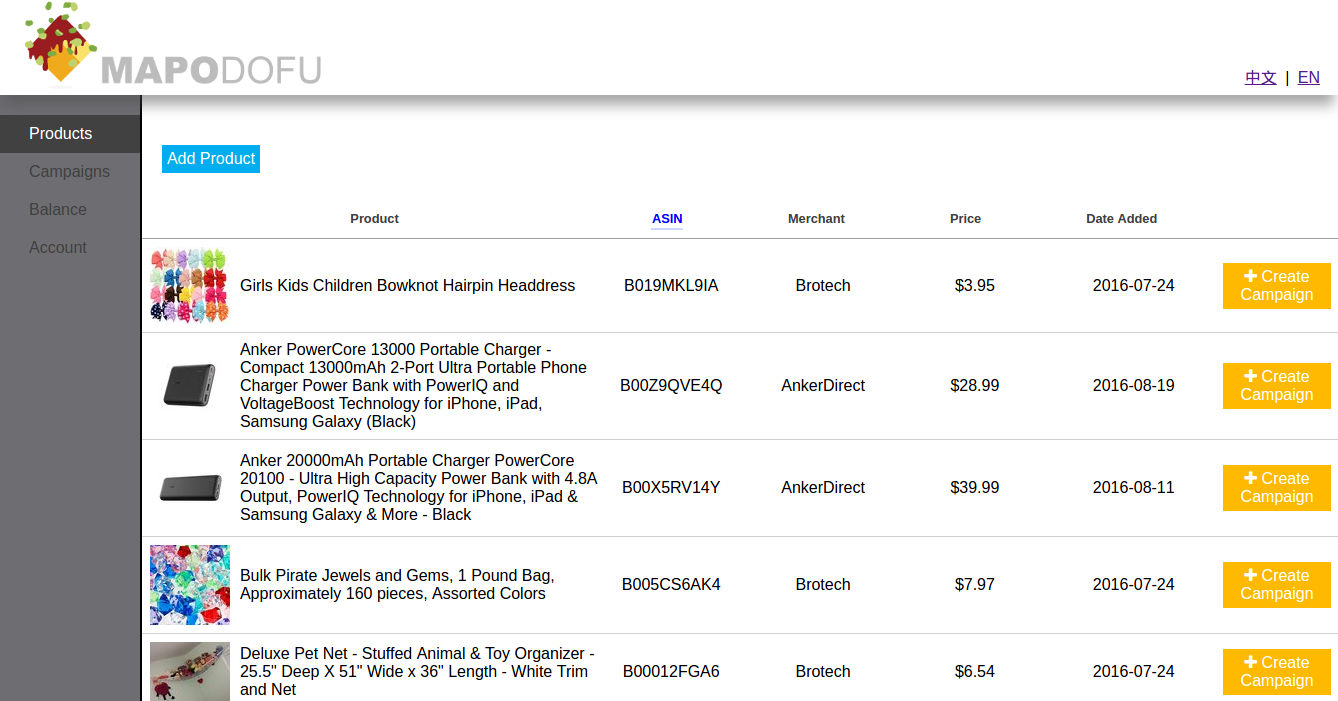The image size is (1338, 701).
Task: Open the Anker PowerCore 13000 thumbnail
Action: tap(190, 386)
